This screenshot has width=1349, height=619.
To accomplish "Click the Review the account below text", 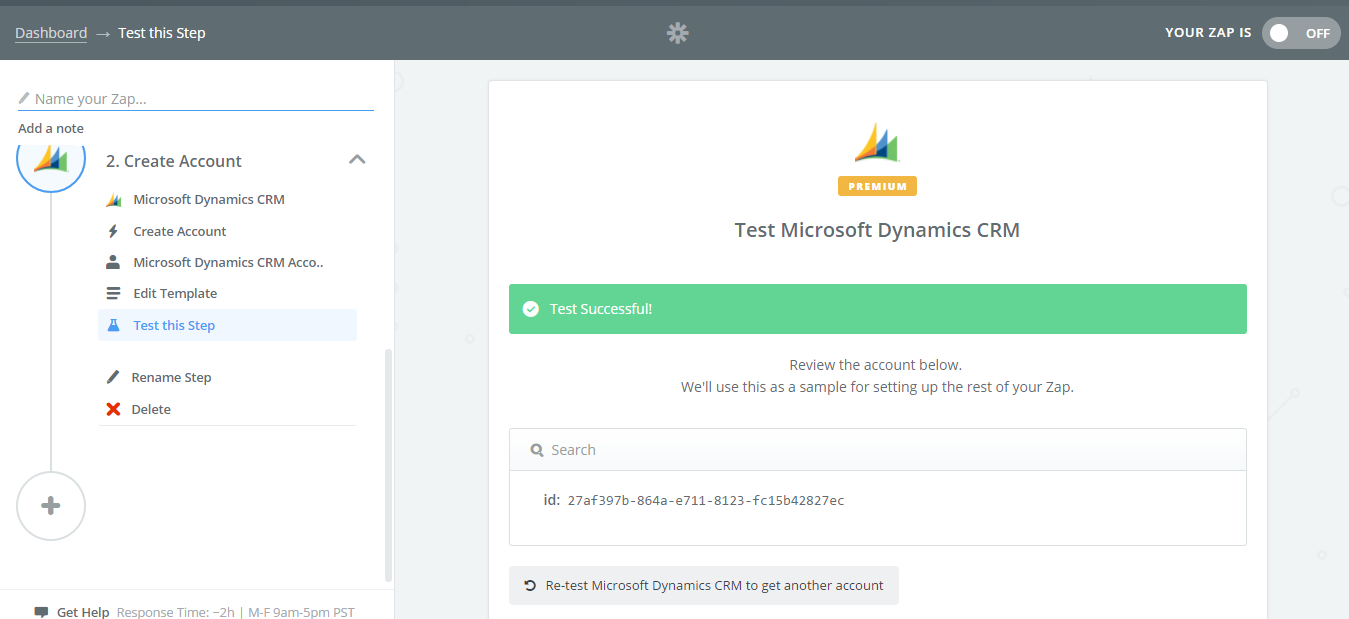I will (x=876, y=365).
